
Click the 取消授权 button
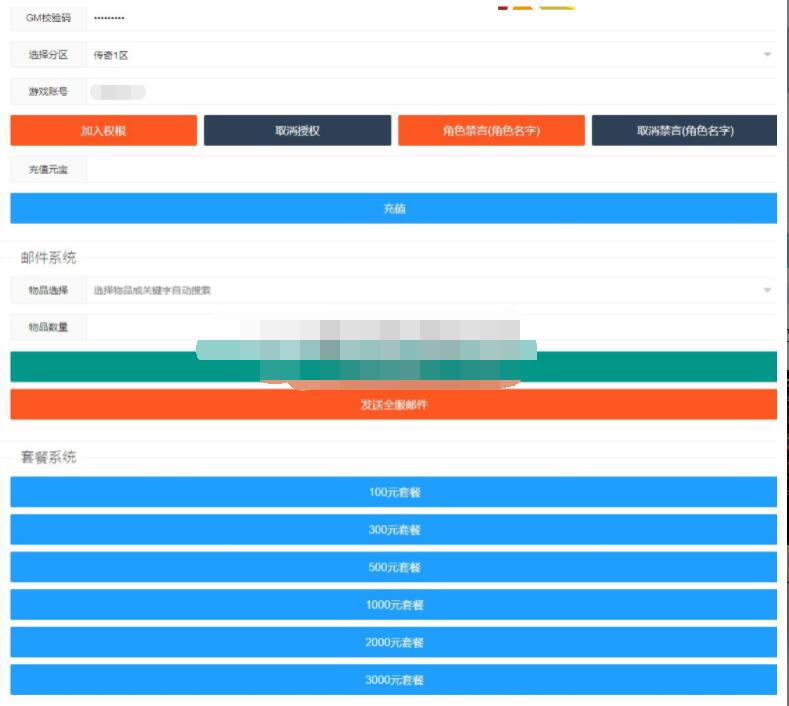click(x=297, y=131)
